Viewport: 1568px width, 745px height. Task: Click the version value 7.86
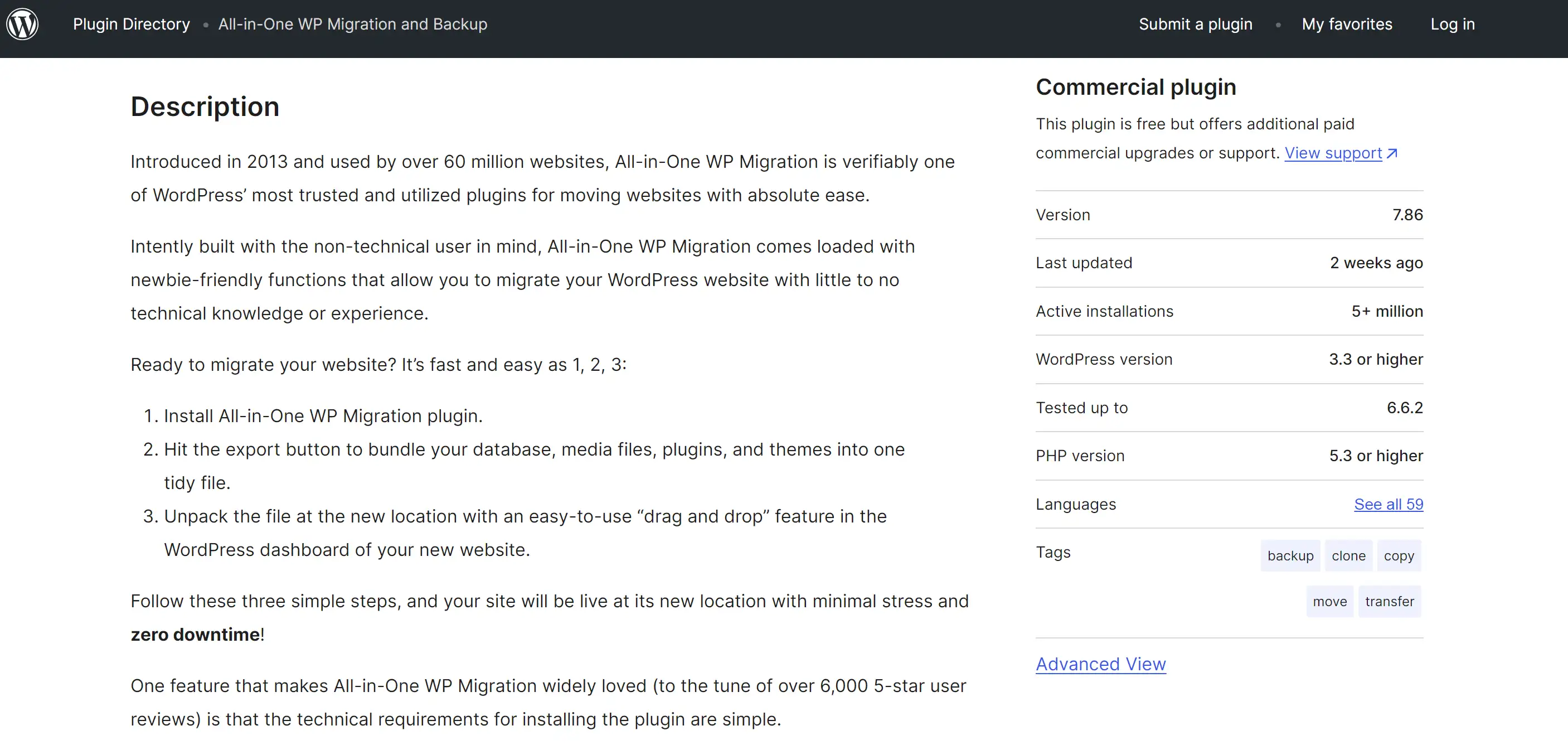[x=1407, y=215]
